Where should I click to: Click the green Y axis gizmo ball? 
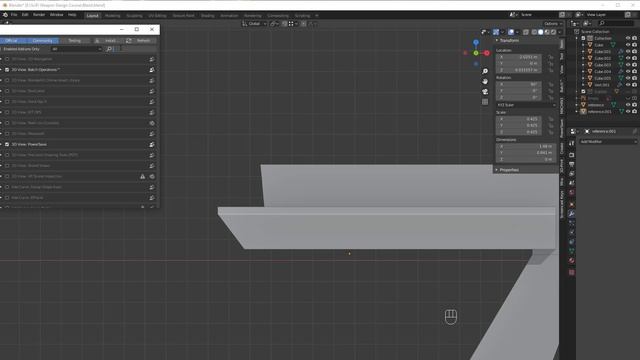[x=476, y=53]
